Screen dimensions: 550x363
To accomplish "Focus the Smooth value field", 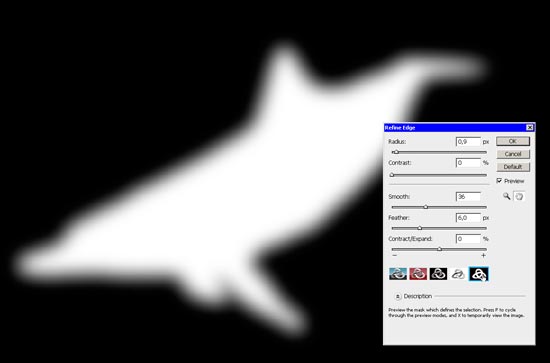I will pyautogui.click(x=468, y=196).
